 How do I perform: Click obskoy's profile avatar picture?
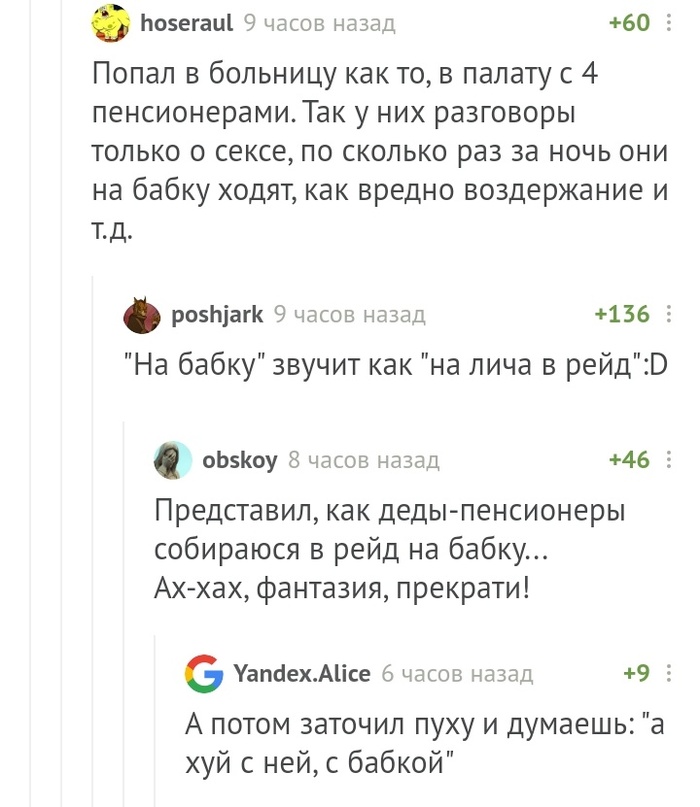[x=171, y=461]
